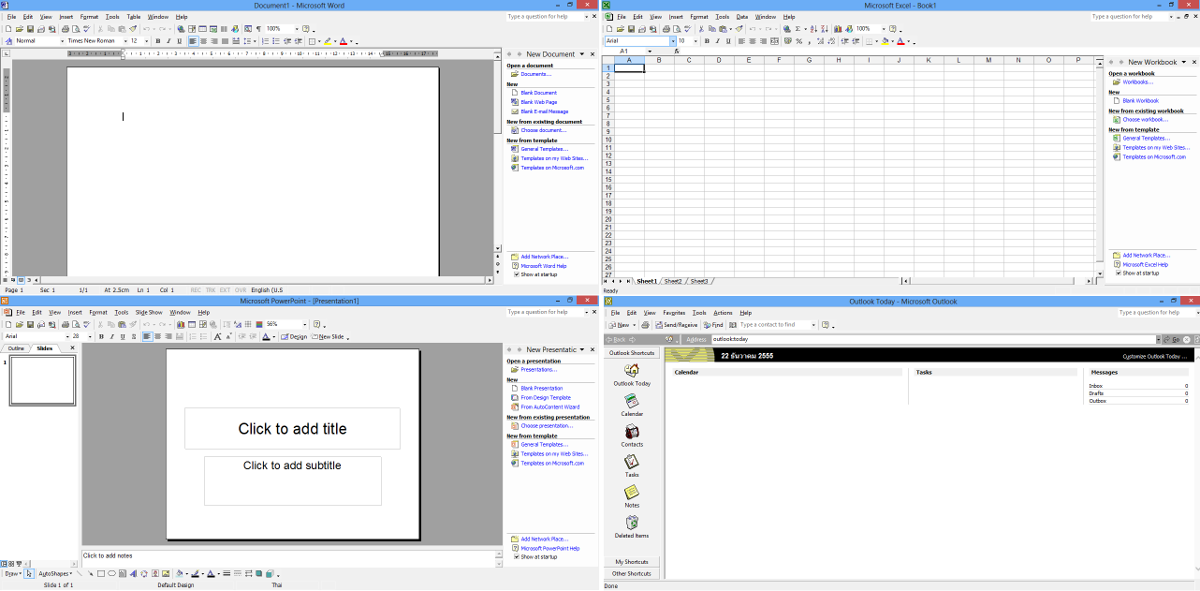Screen dimensions: 1200x591
Task: Click the Insert Table icon in Word
Action: tap(201, 29)
